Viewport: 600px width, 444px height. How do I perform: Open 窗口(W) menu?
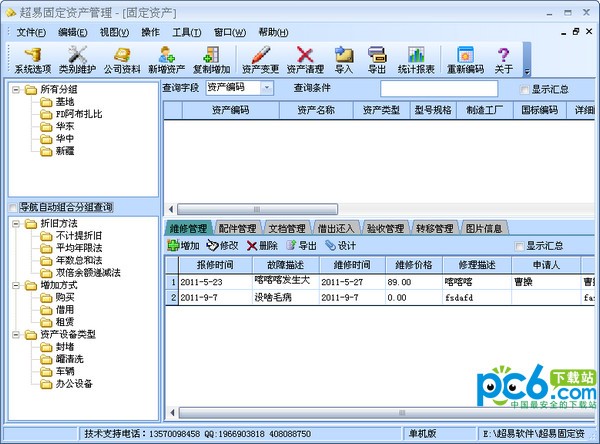click(x=230, y=33)
